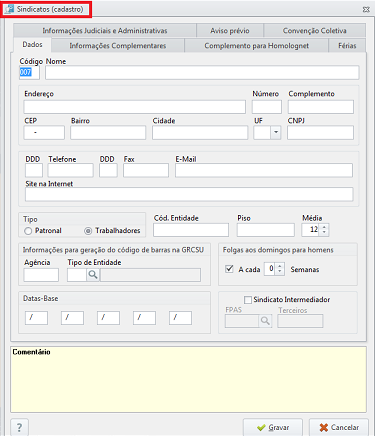Image resolution: width=375 pixels, height=436 pixels.
Task: Click the Cancelar button
Action: pos(339,427)
